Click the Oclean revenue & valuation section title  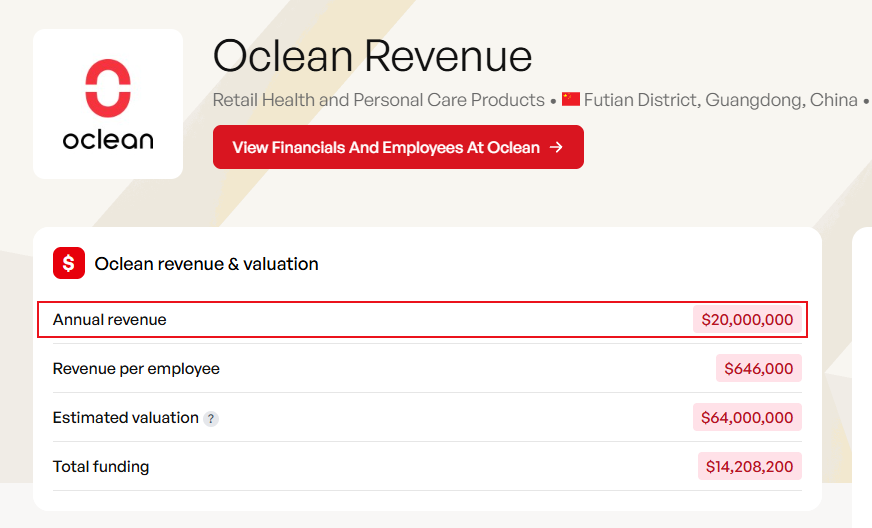pyautogui.click(x=206, y=264)
